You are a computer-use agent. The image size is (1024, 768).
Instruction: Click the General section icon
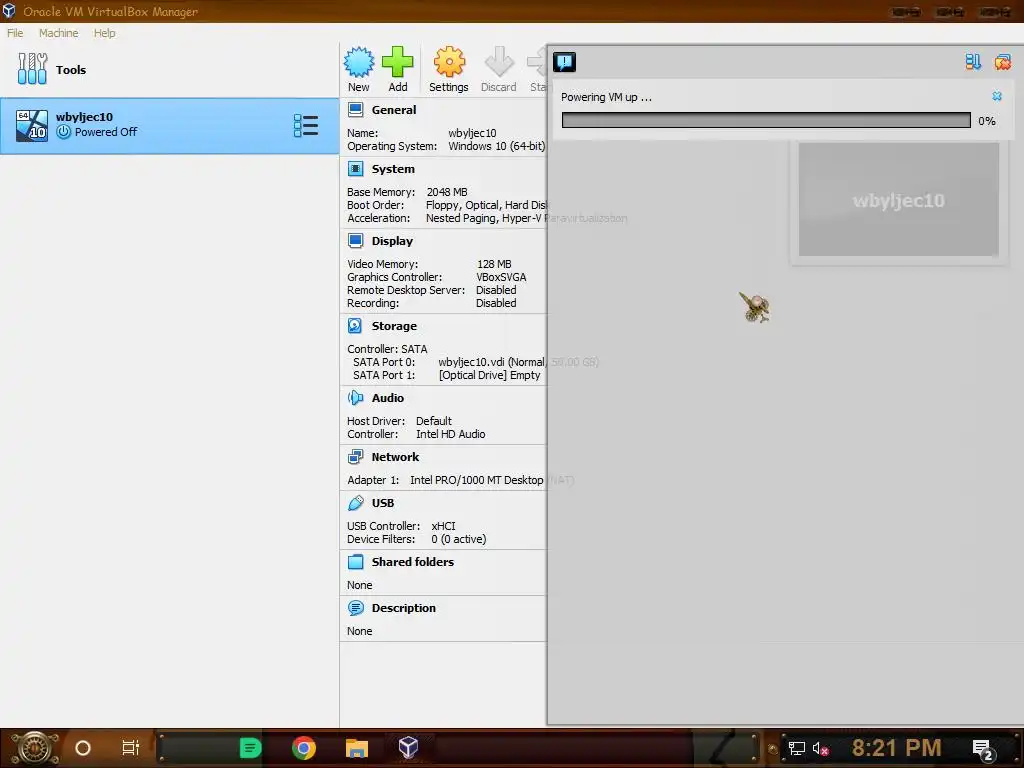355,110
